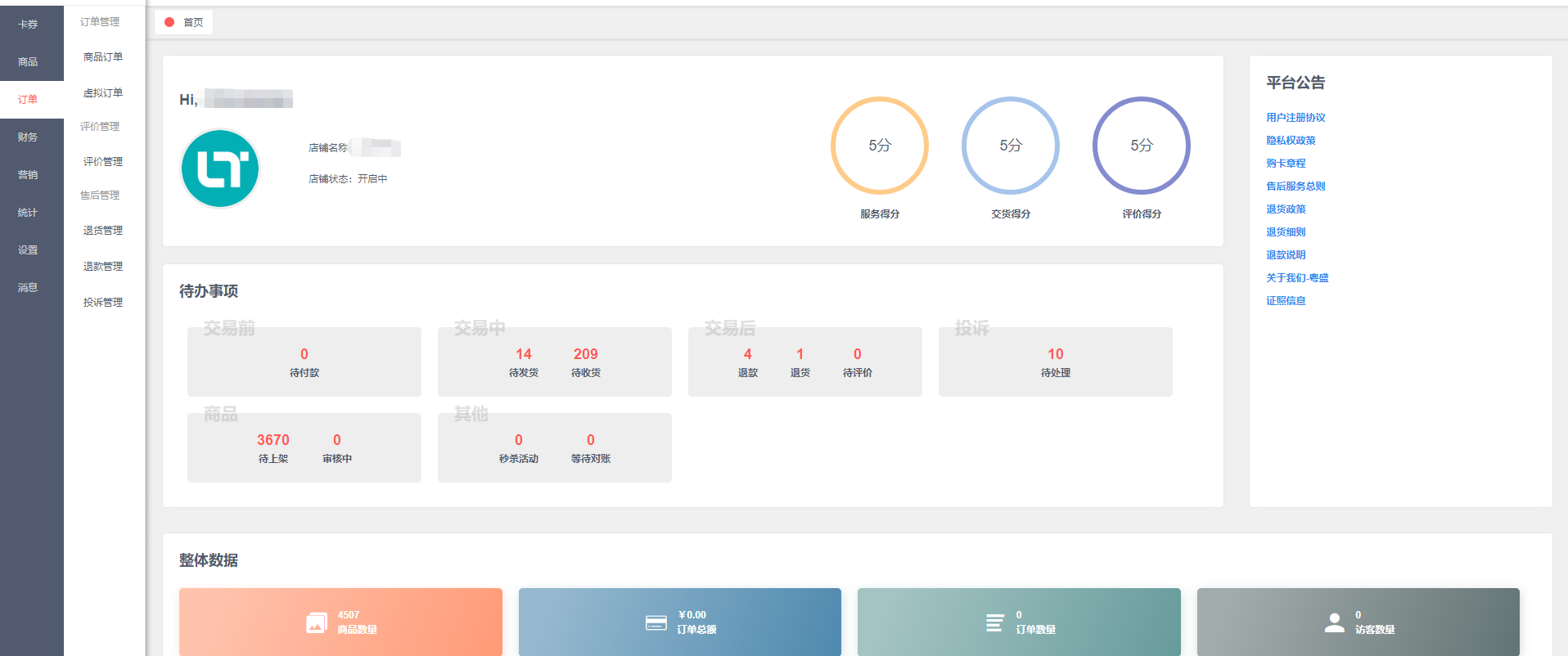
Task: Click the 0 待付款 count
Action: coord(304,354)
